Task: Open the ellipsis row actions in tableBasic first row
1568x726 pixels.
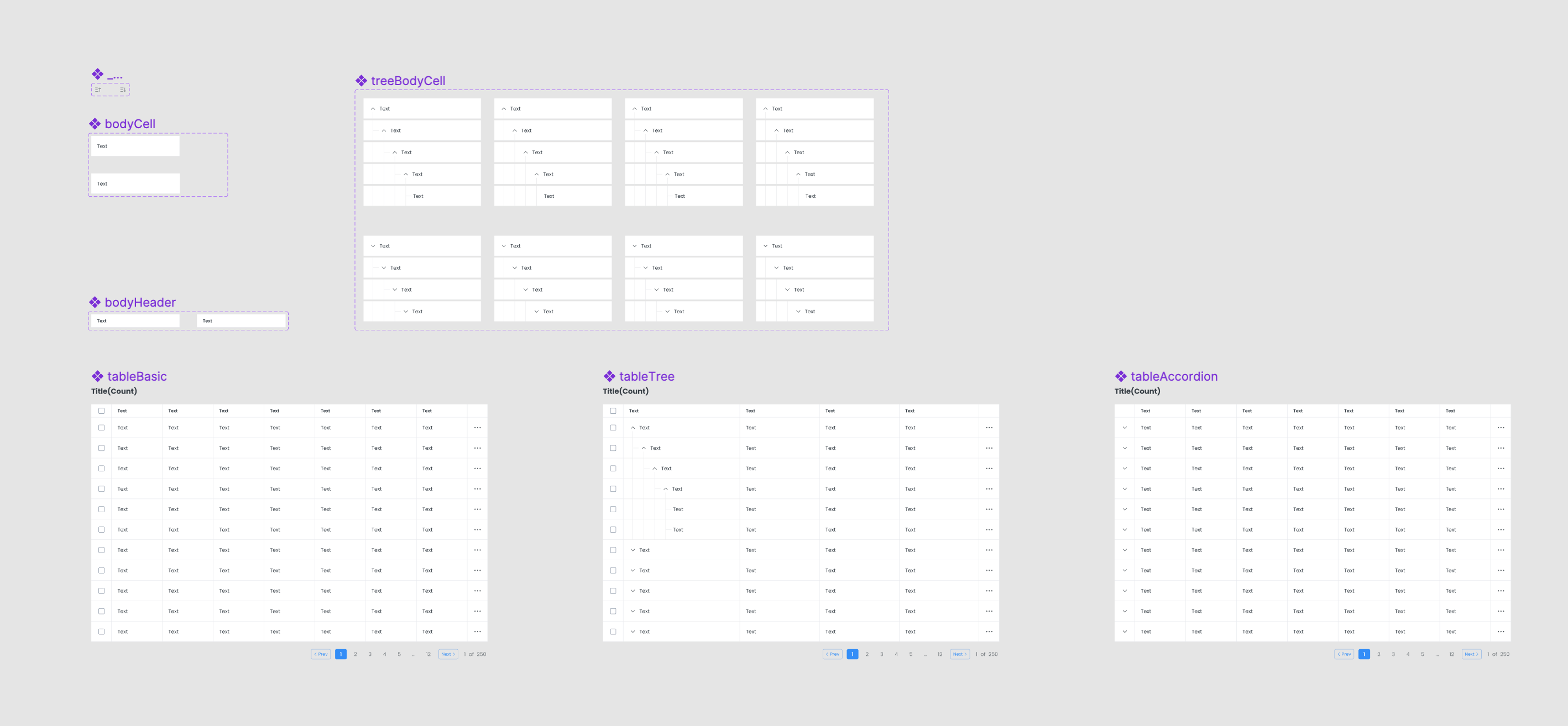Action: pyautogui.click(x=477, y=428)
